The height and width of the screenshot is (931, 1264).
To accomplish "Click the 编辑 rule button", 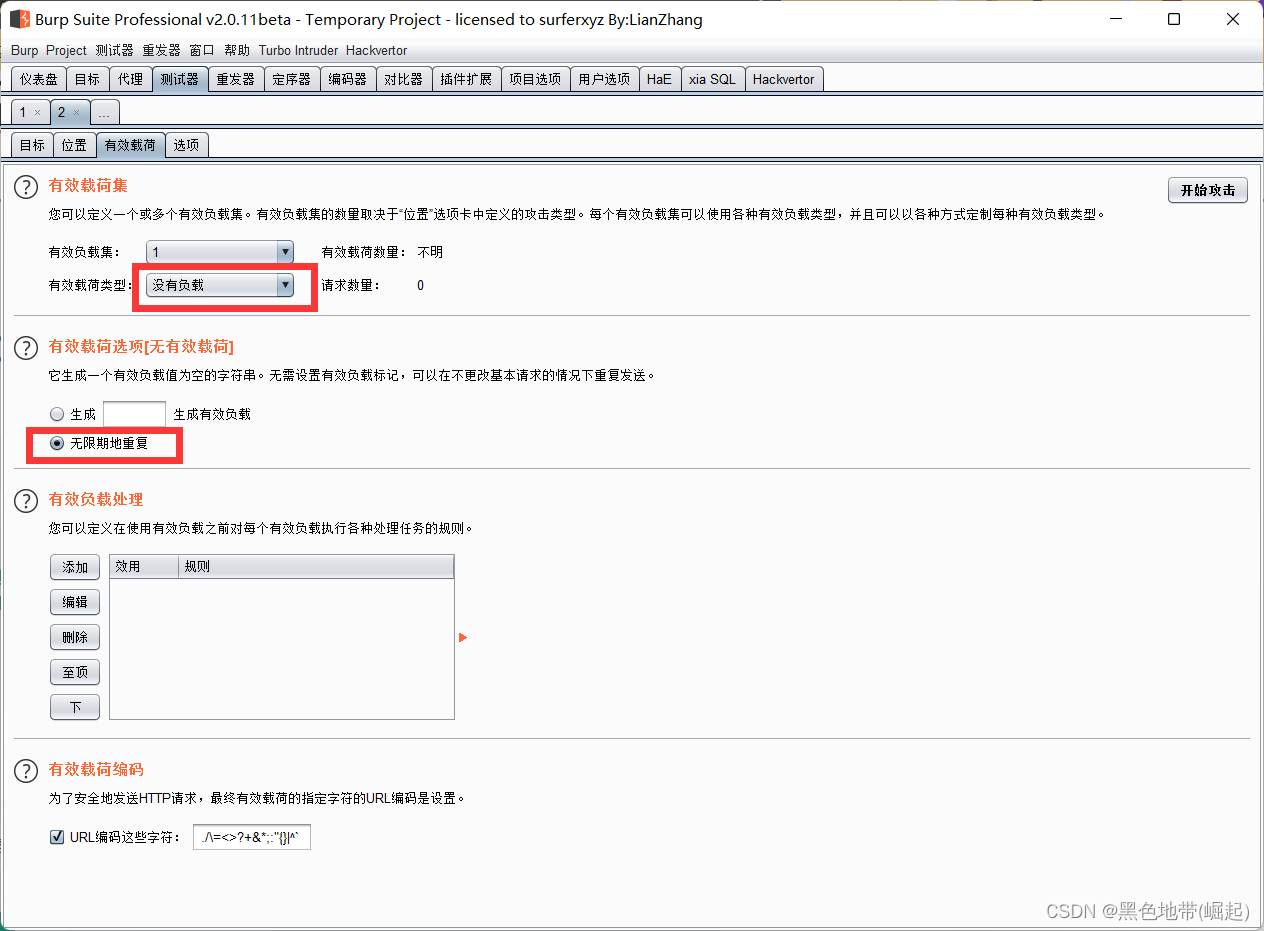I will (75, 602).
